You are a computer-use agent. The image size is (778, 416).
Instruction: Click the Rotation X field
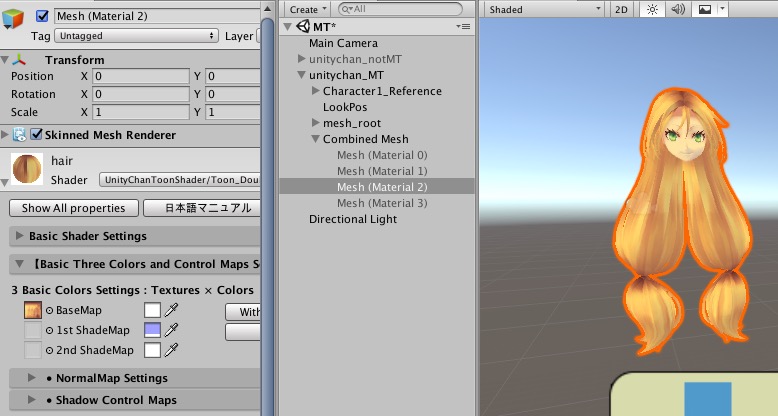click(141, 94)
